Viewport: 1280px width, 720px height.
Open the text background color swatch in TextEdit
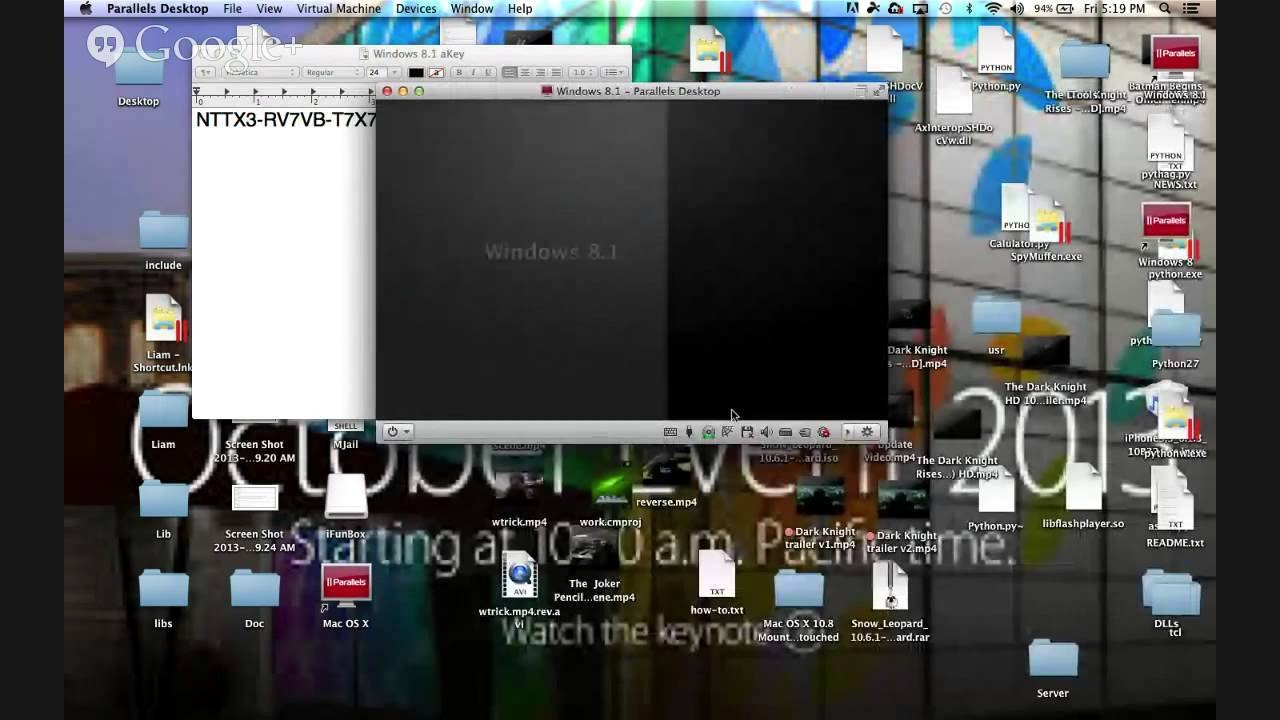pyautogui.click(x=436, y=72)
